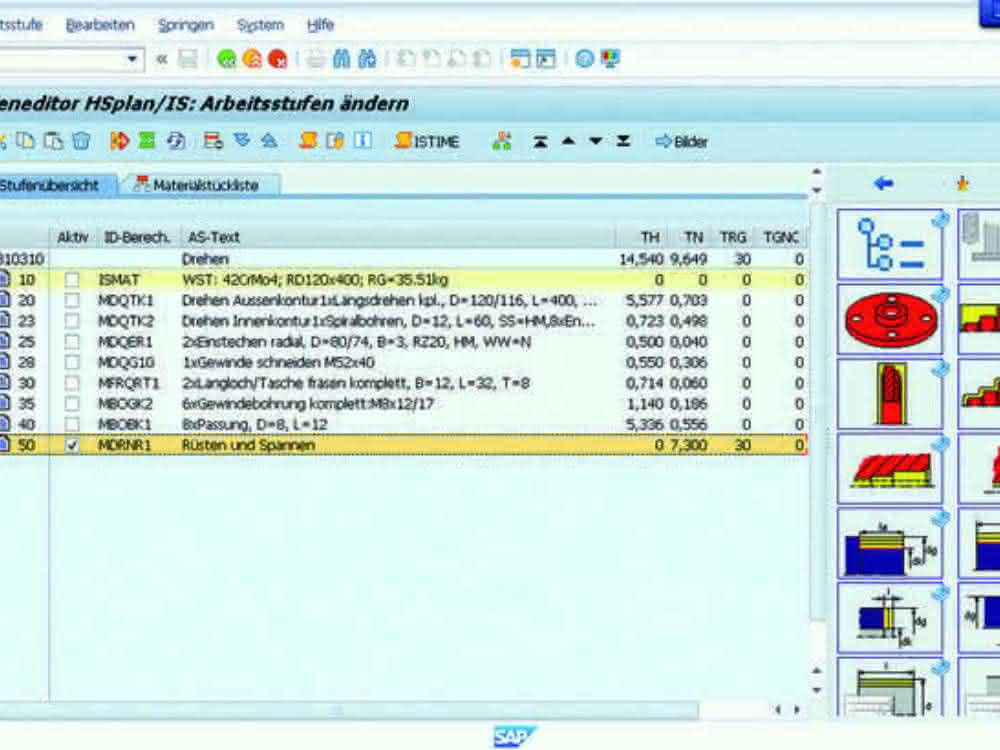
Task: Toggle Aktiv checkbox for row 10 ISMAT
Action: [72, 279]
